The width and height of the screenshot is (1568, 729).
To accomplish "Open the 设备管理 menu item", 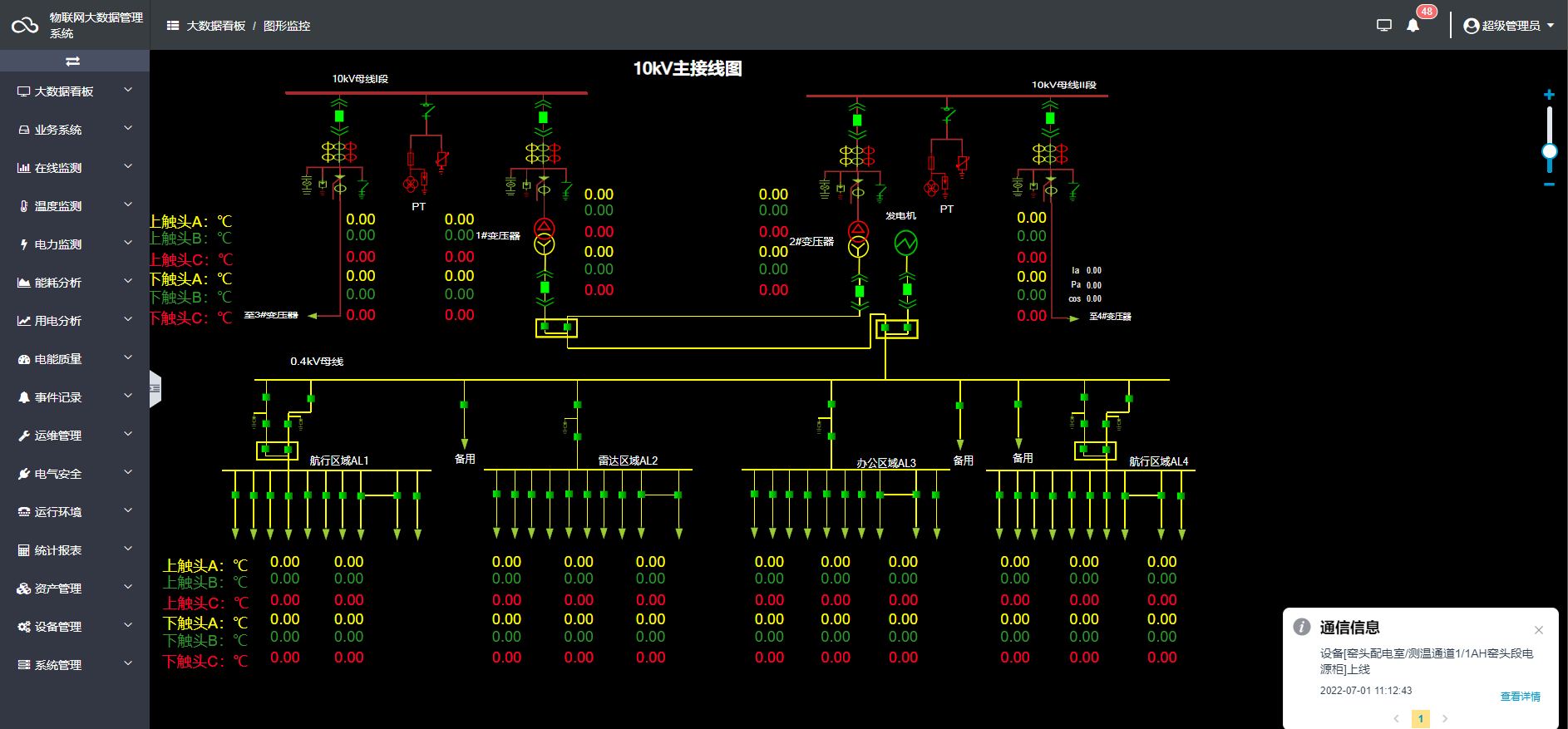I will click(75, 627).
